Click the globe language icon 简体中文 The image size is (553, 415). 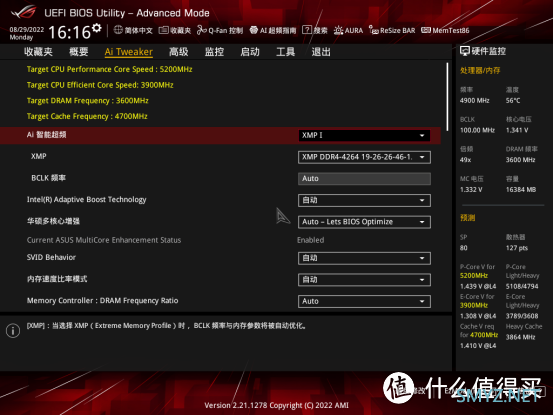click(118, 30)
